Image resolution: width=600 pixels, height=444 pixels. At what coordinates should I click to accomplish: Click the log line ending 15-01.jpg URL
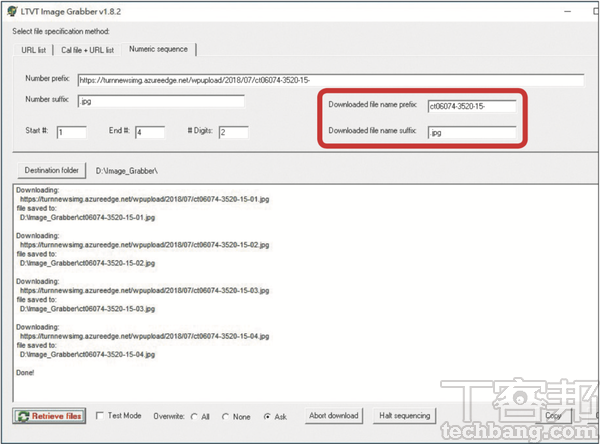coord(145,199)
